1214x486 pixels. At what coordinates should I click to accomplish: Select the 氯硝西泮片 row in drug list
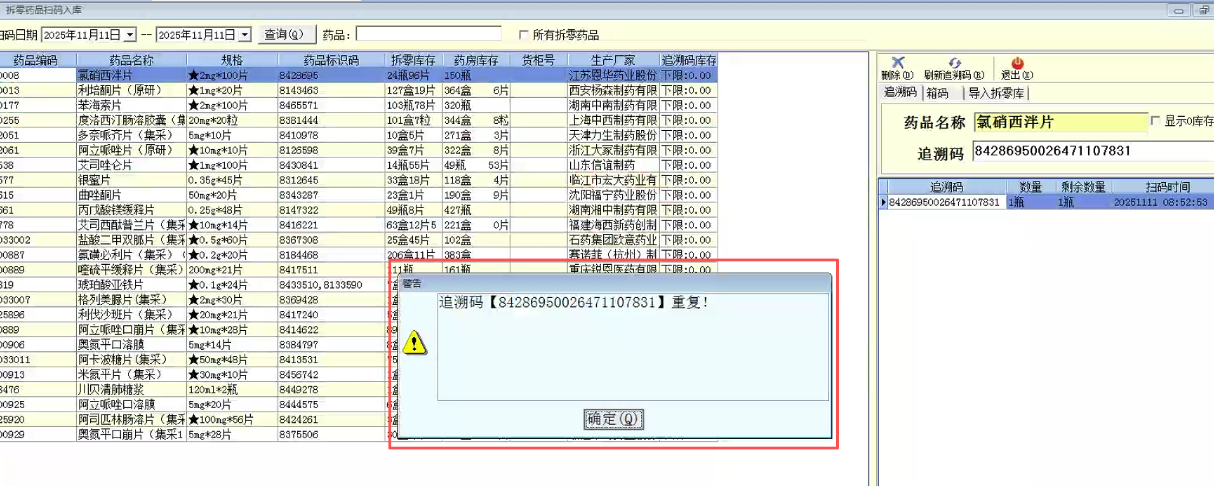(359, 75)
